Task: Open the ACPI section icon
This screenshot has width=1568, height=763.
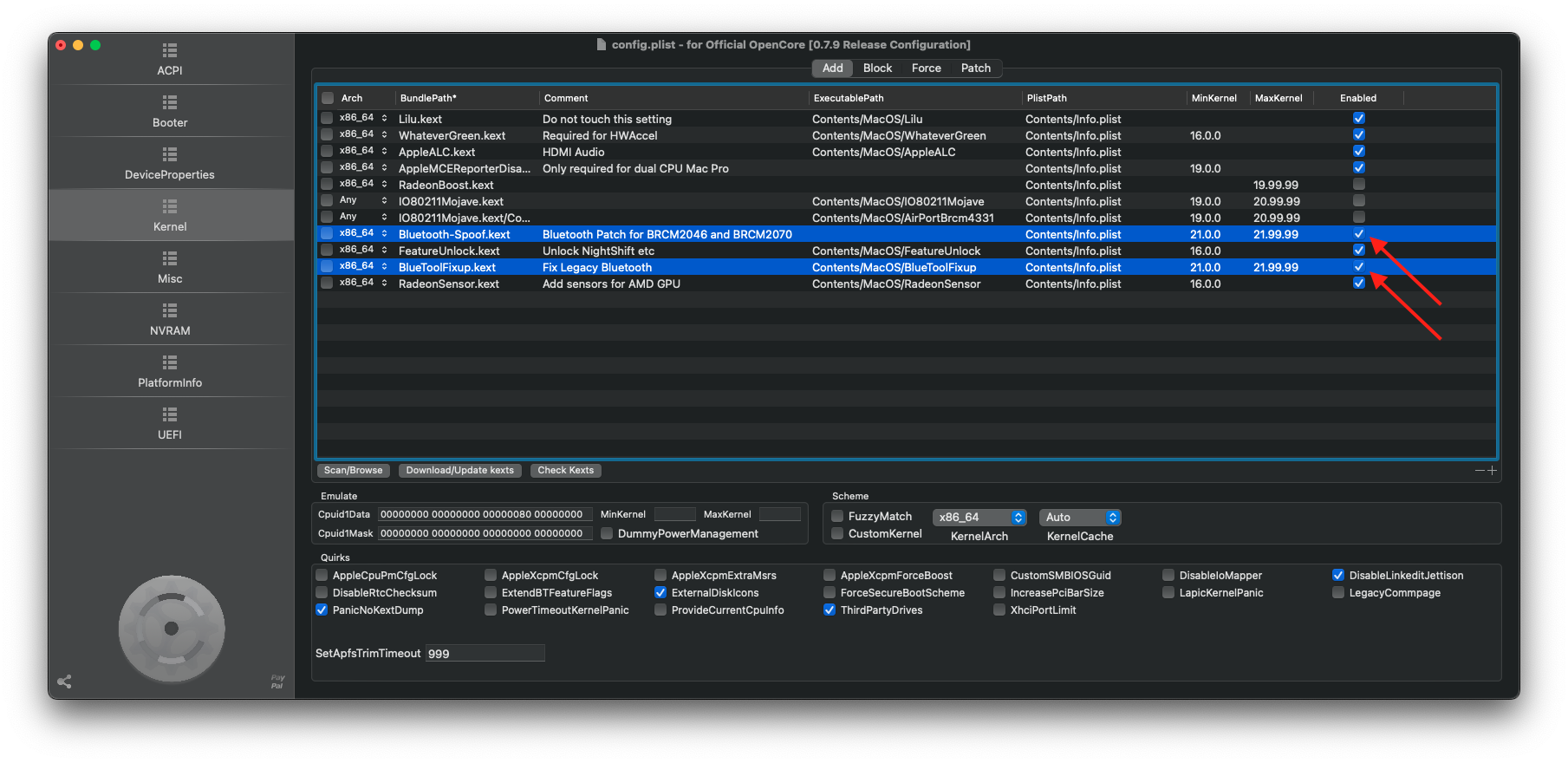Action: tap(170, 50)
